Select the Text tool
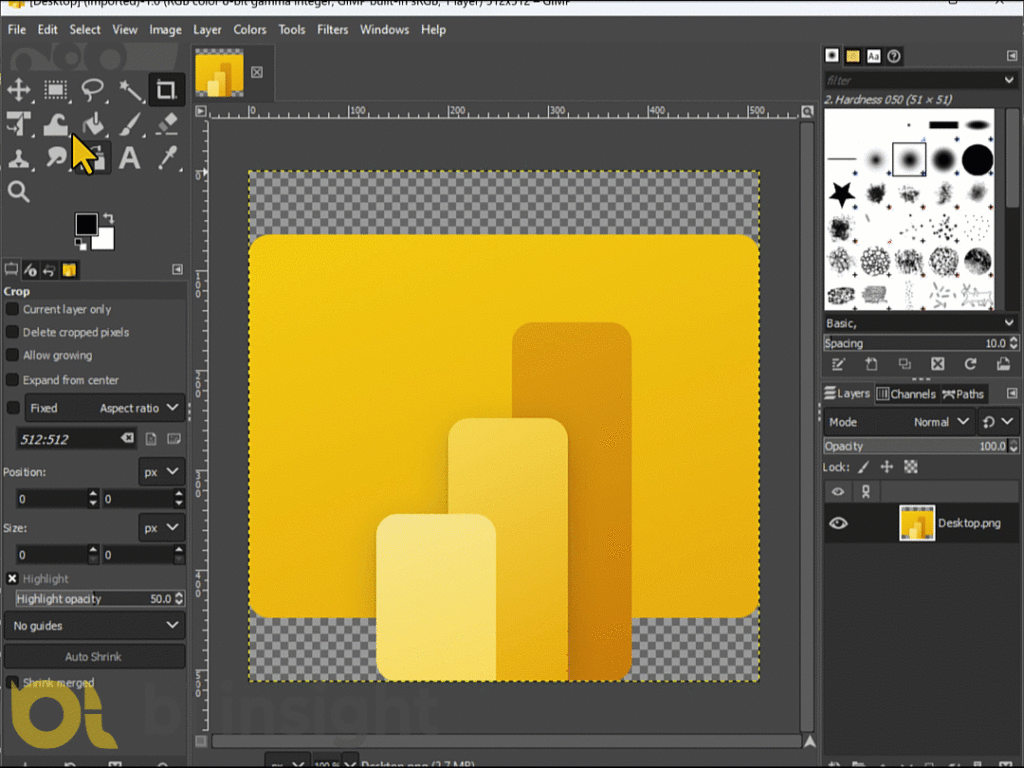 pyautogui.click(x=130, y=158)
